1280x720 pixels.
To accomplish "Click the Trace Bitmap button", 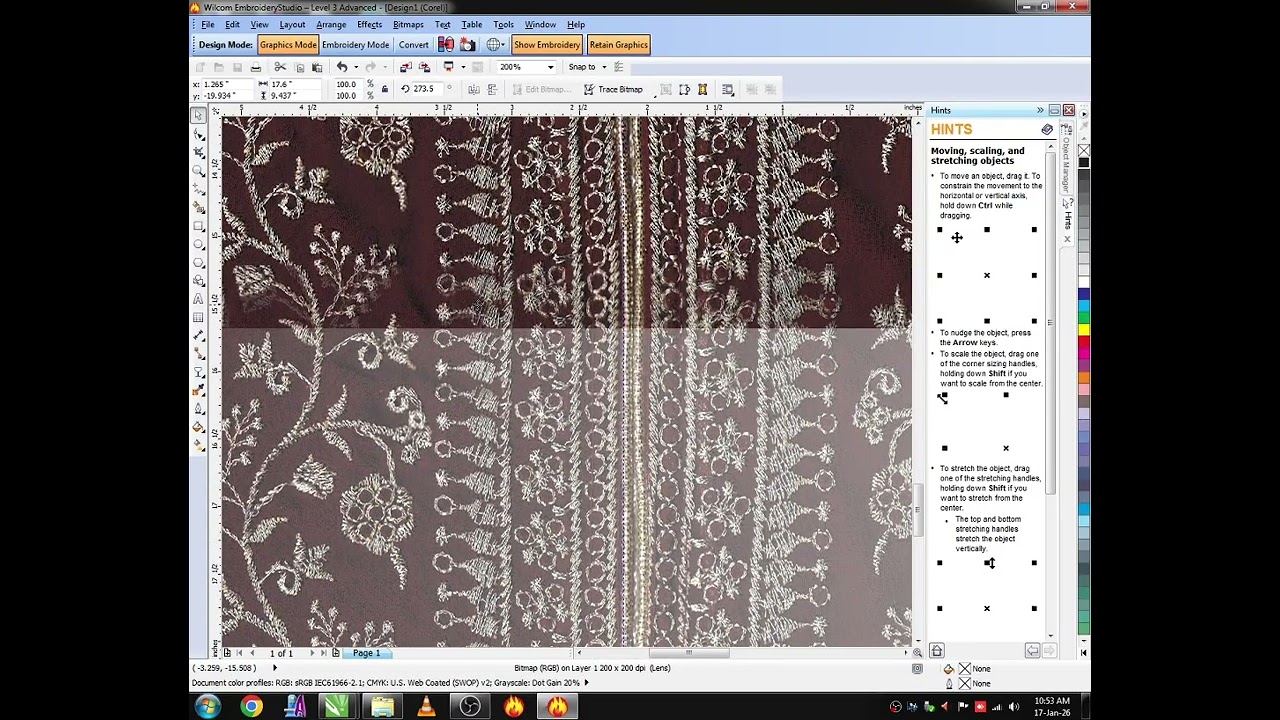I will (x=613, y=89).
